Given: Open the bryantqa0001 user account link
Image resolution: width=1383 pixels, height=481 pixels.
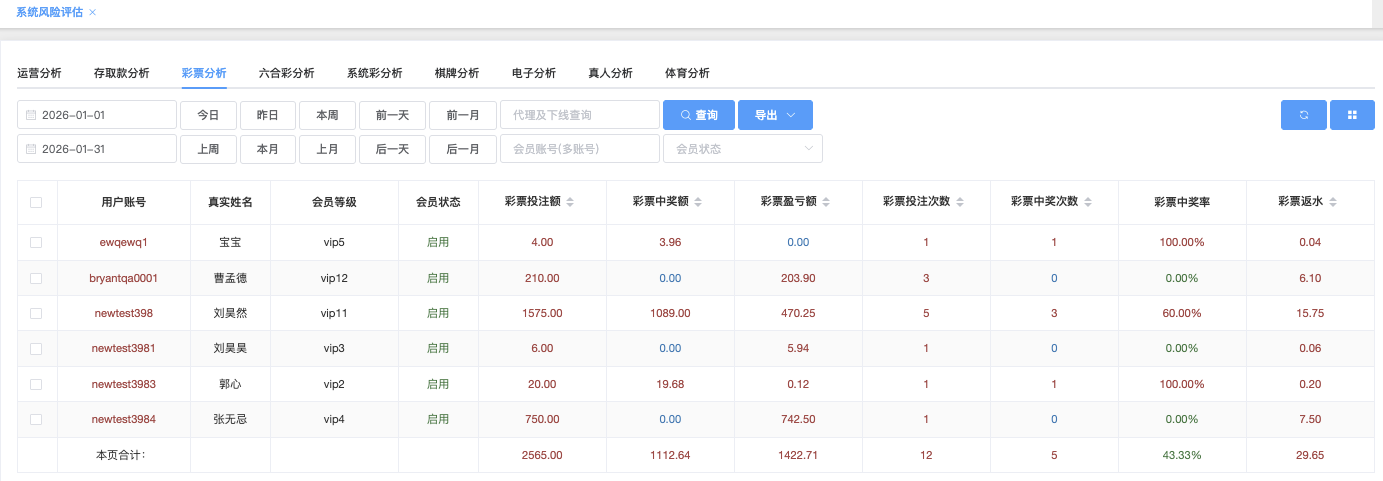Looking at the screenshot, I should coord(123,278).
